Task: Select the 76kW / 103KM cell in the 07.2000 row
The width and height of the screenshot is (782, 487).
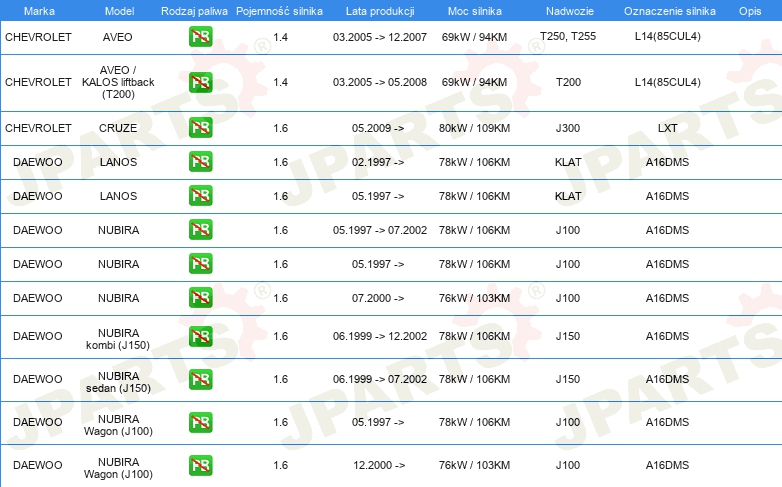Action: [474, 298]
